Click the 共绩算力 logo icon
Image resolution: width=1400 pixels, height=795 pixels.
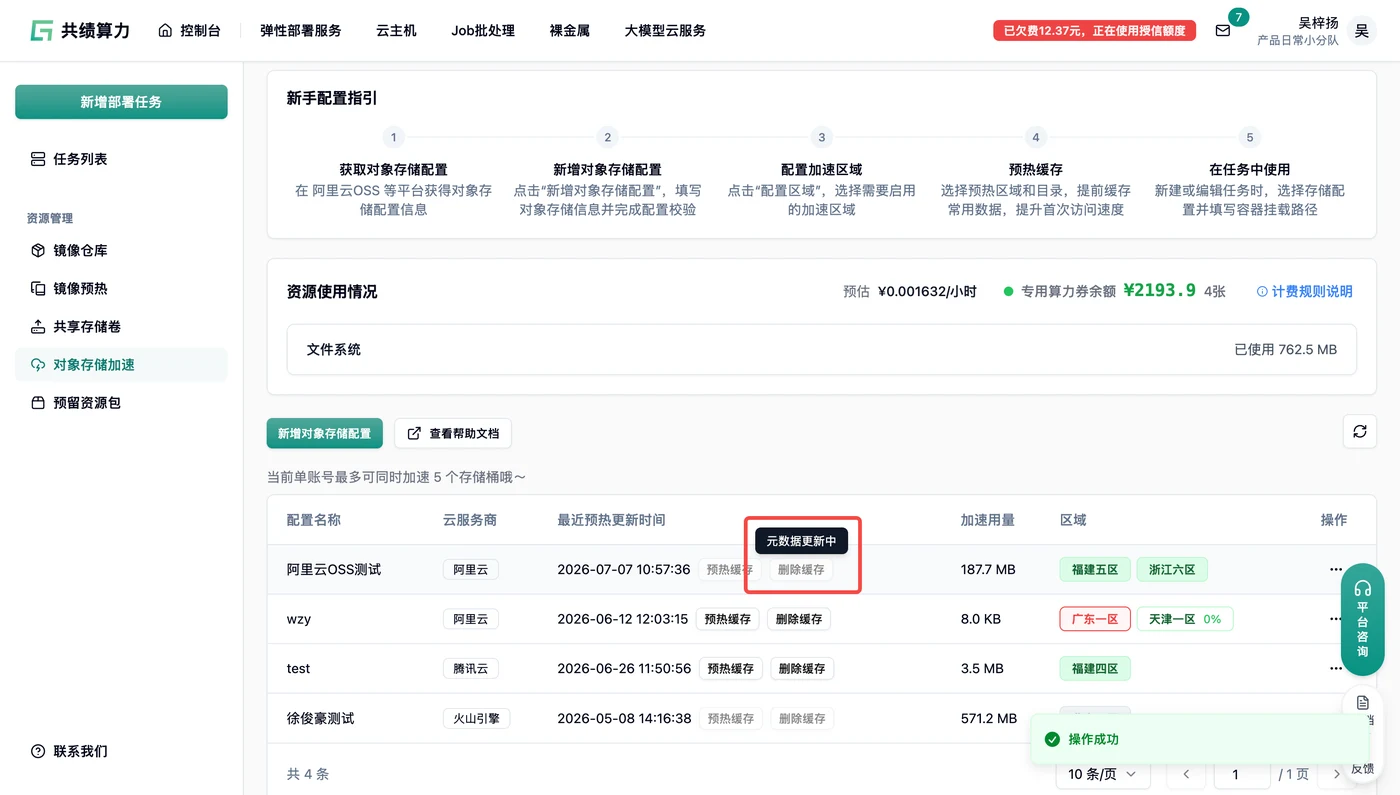[41, 30]
